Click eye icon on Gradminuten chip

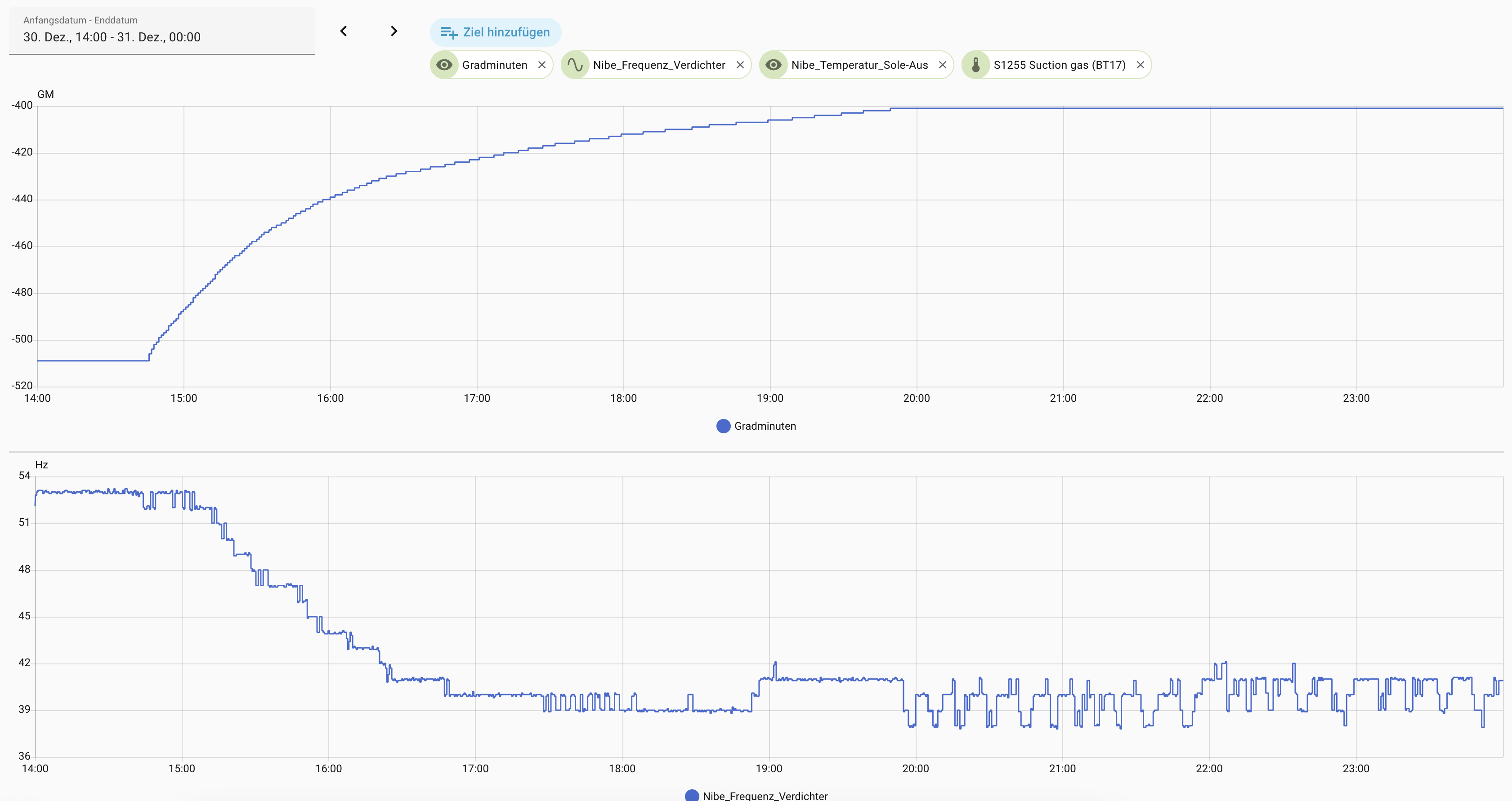444,65
